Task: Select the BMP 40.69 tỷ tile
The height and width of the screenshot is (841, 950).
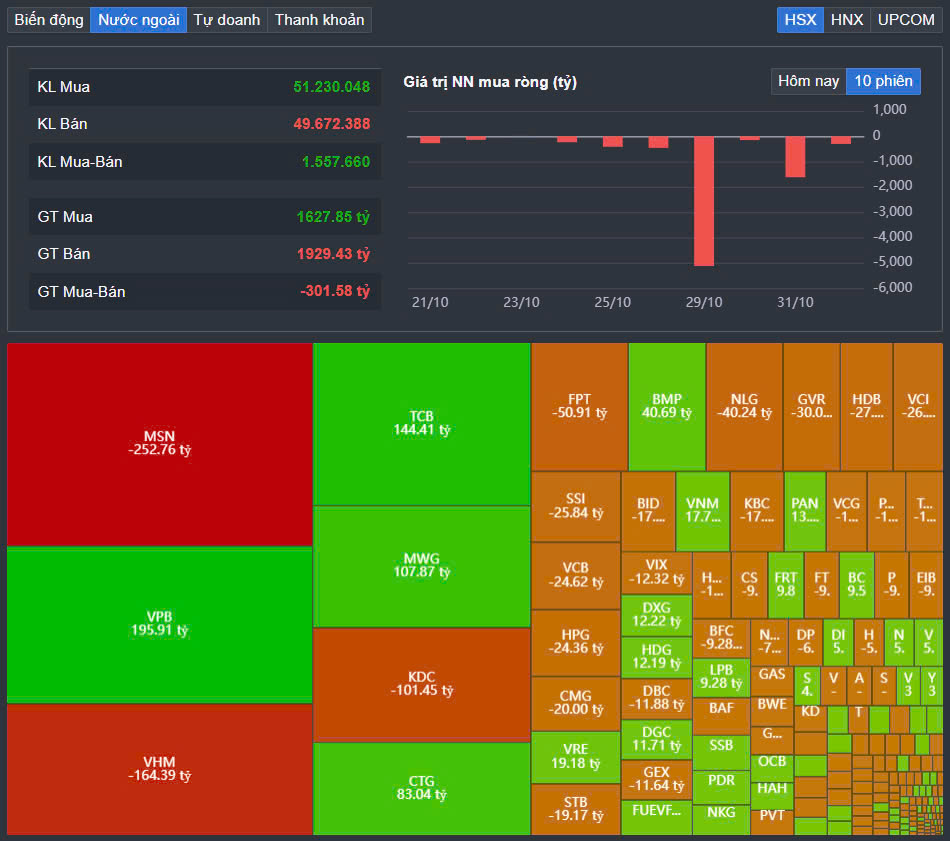Action: tap(666, 407)
